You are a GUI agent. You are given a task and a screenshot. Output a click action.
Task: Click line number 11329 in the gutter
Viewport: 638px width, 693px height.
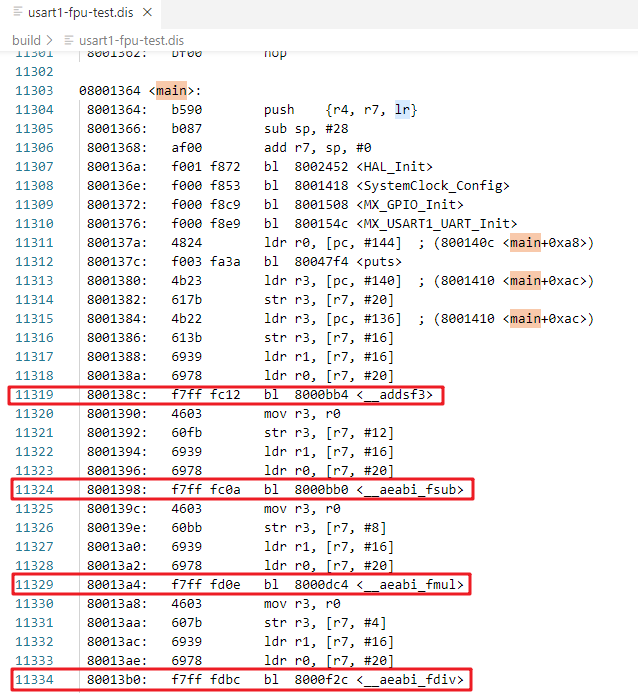pyautogui.click(x=34, y=585)
